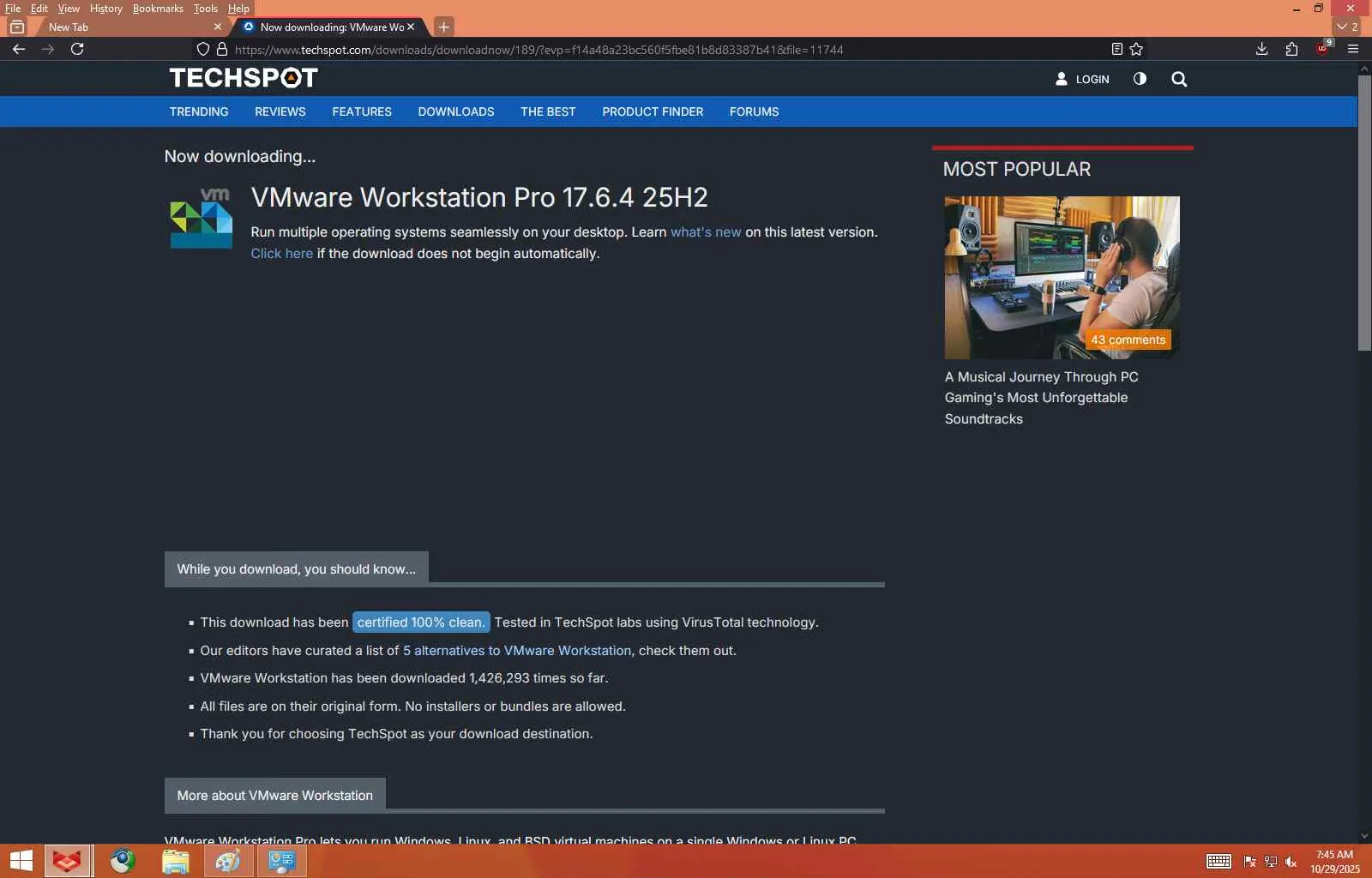Open the Paint palette taskbar icon

coord(228,861)
